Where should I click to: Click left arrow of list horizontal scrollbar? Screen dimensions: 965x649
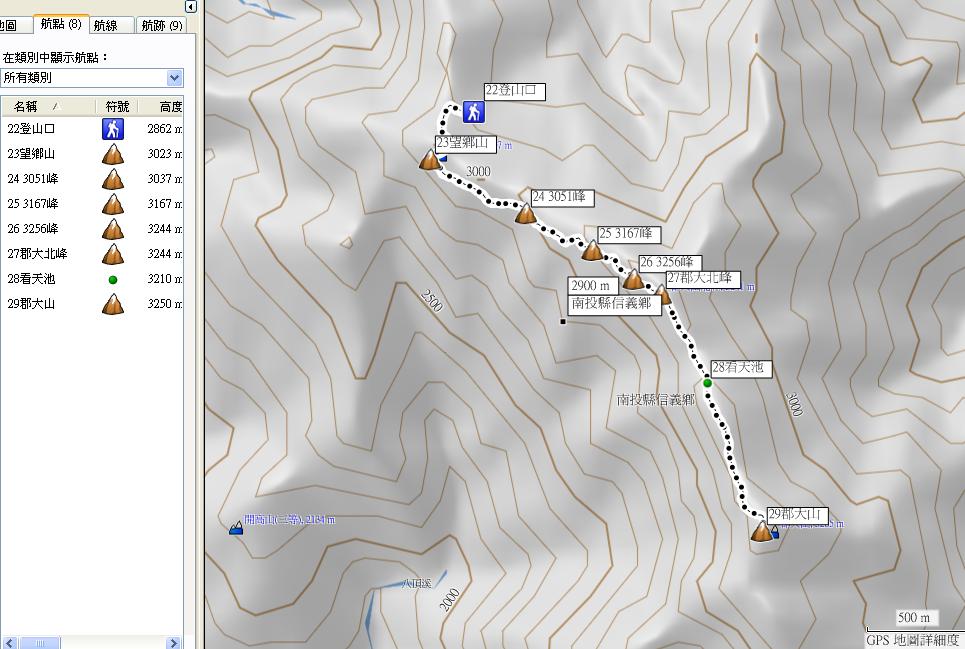[8, 643]
